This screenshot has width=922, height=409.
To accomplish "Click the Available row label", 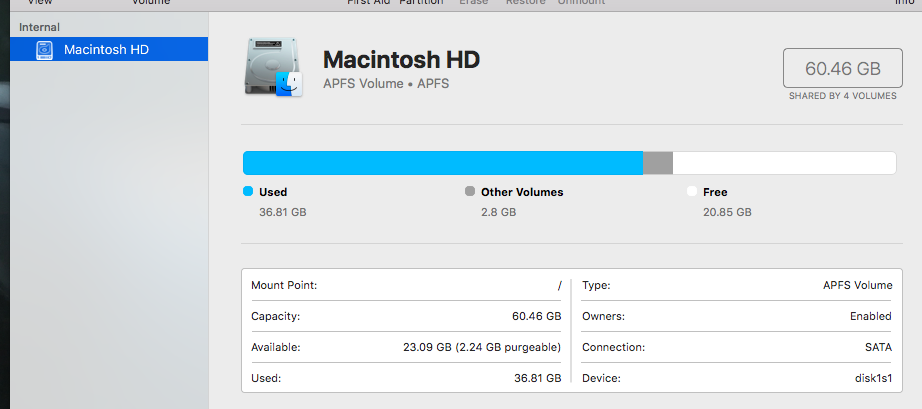I will click(x=276, y=347).
